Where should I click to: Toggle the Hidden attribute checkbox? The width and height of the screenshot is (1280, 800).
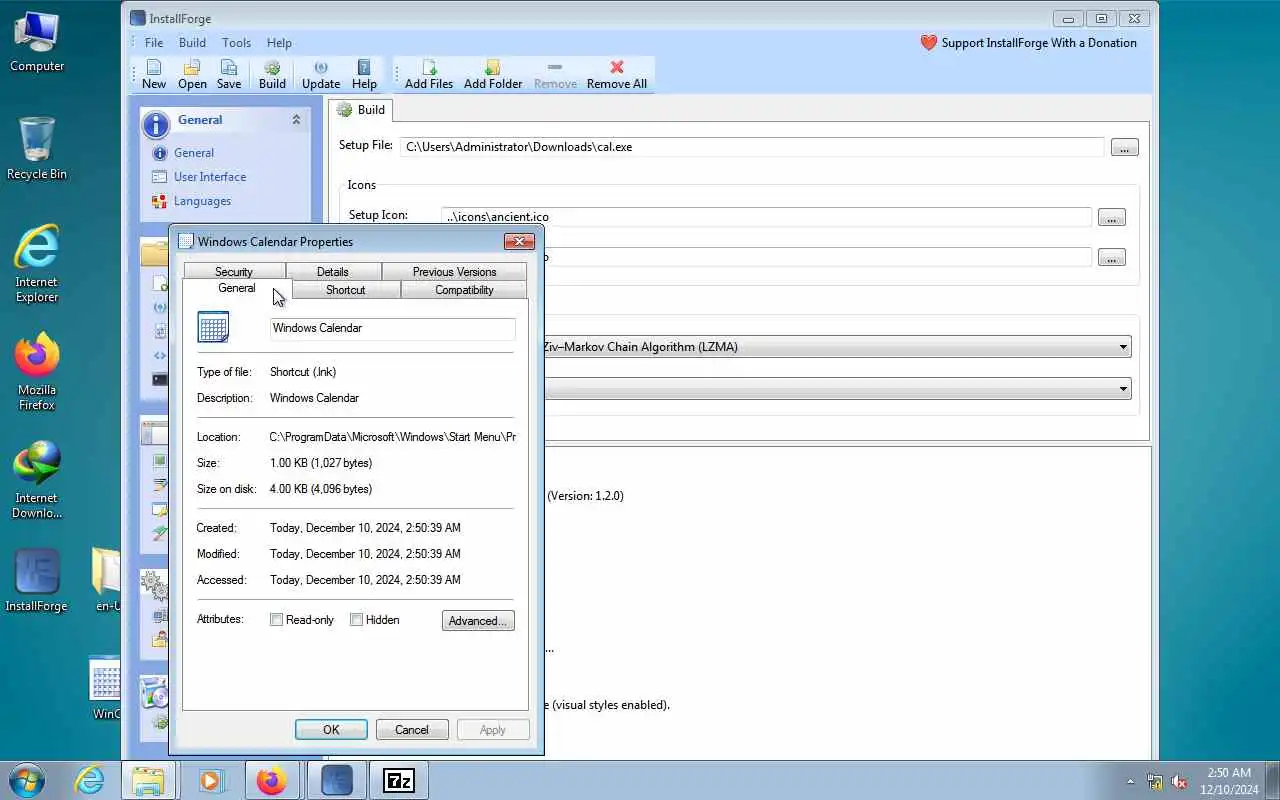pyautogui.click(x=356, y=620)
